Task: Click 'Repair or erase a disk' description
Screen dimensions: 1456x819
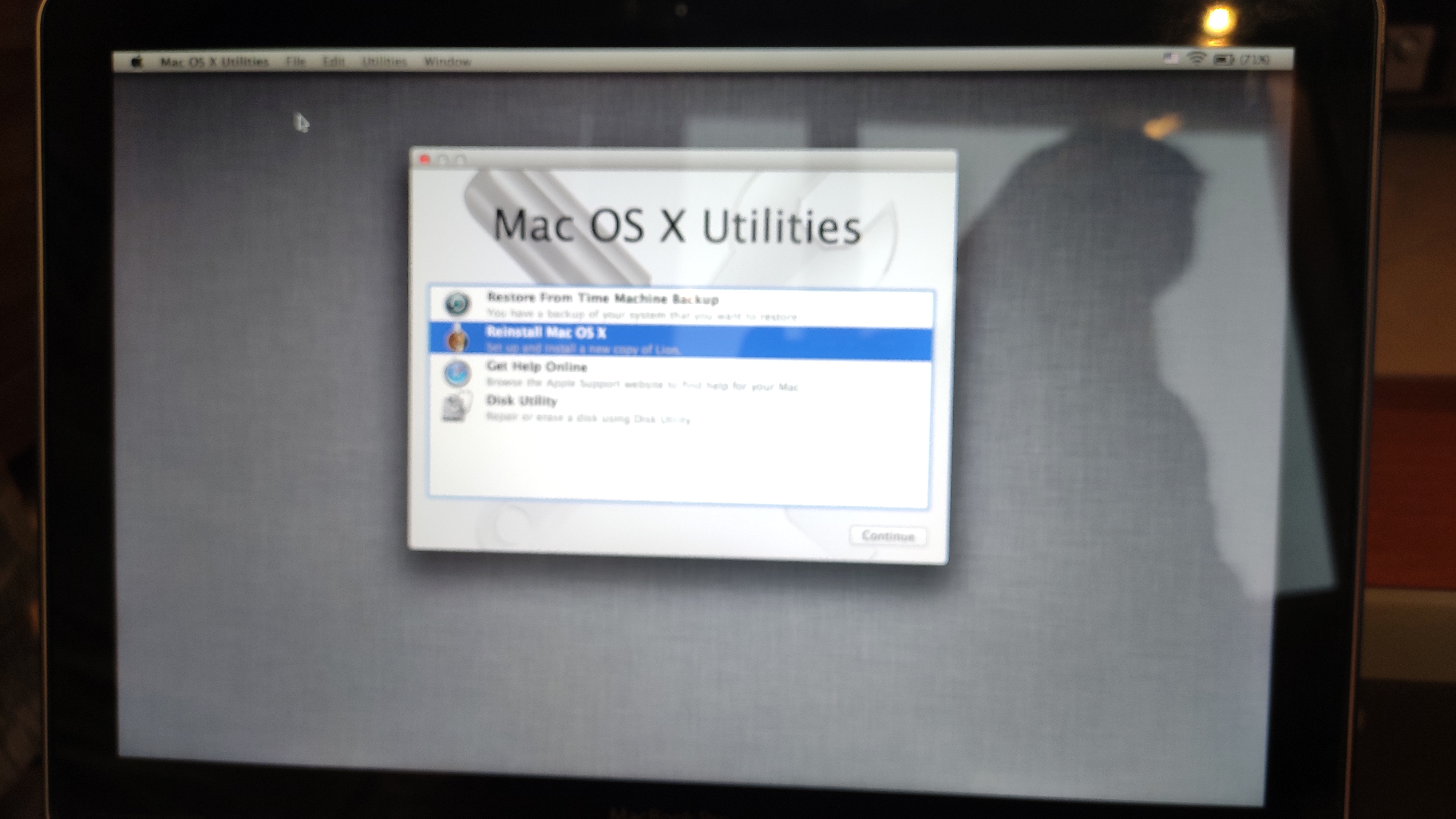Action: (x=588, y=418)
